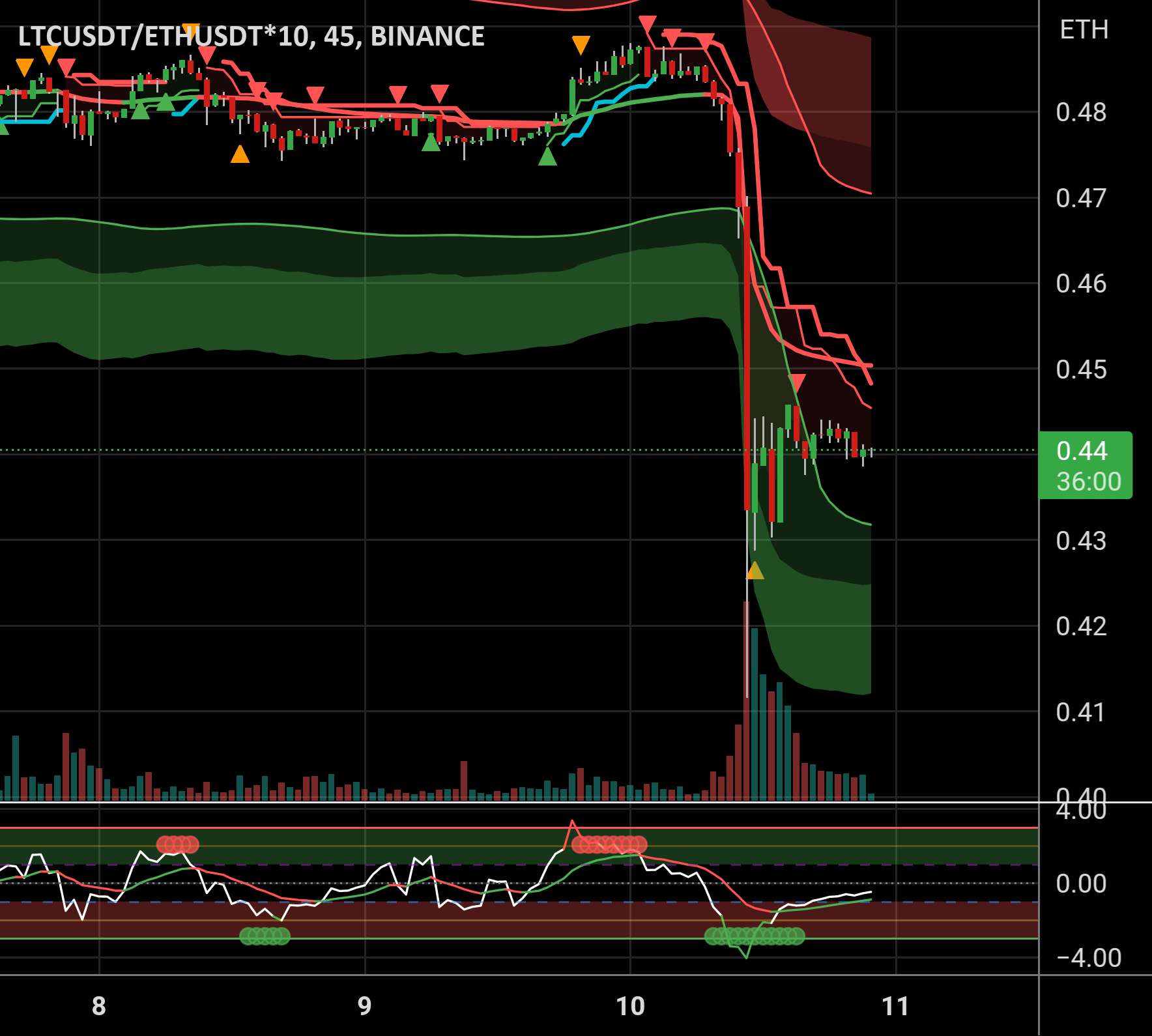
Task: Click the −4.00 oscillator axis label
Action: click(x=1089, y=958)
